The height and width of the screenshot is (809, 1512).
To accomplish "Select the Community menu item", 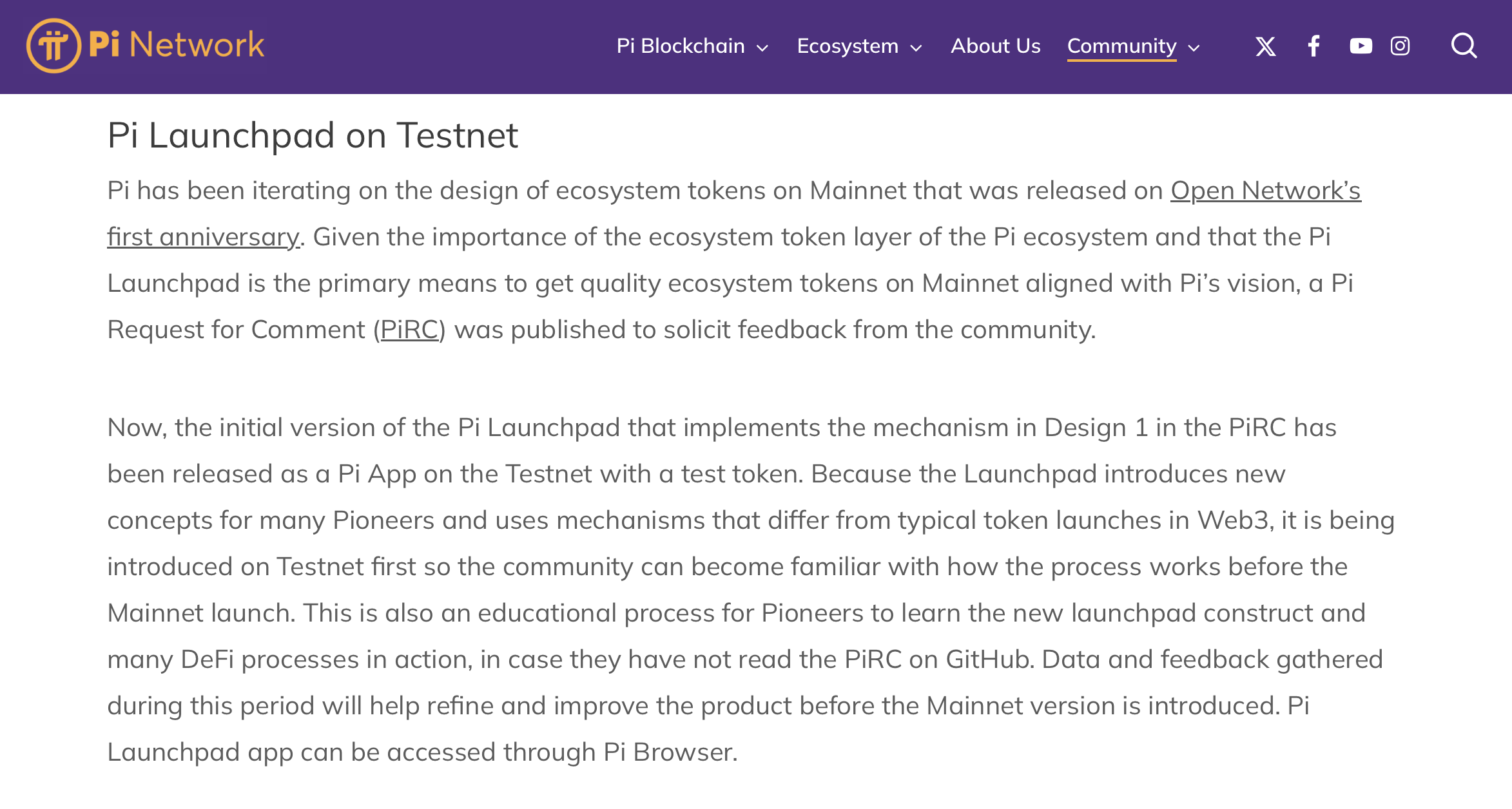I will coord(1122,46).
